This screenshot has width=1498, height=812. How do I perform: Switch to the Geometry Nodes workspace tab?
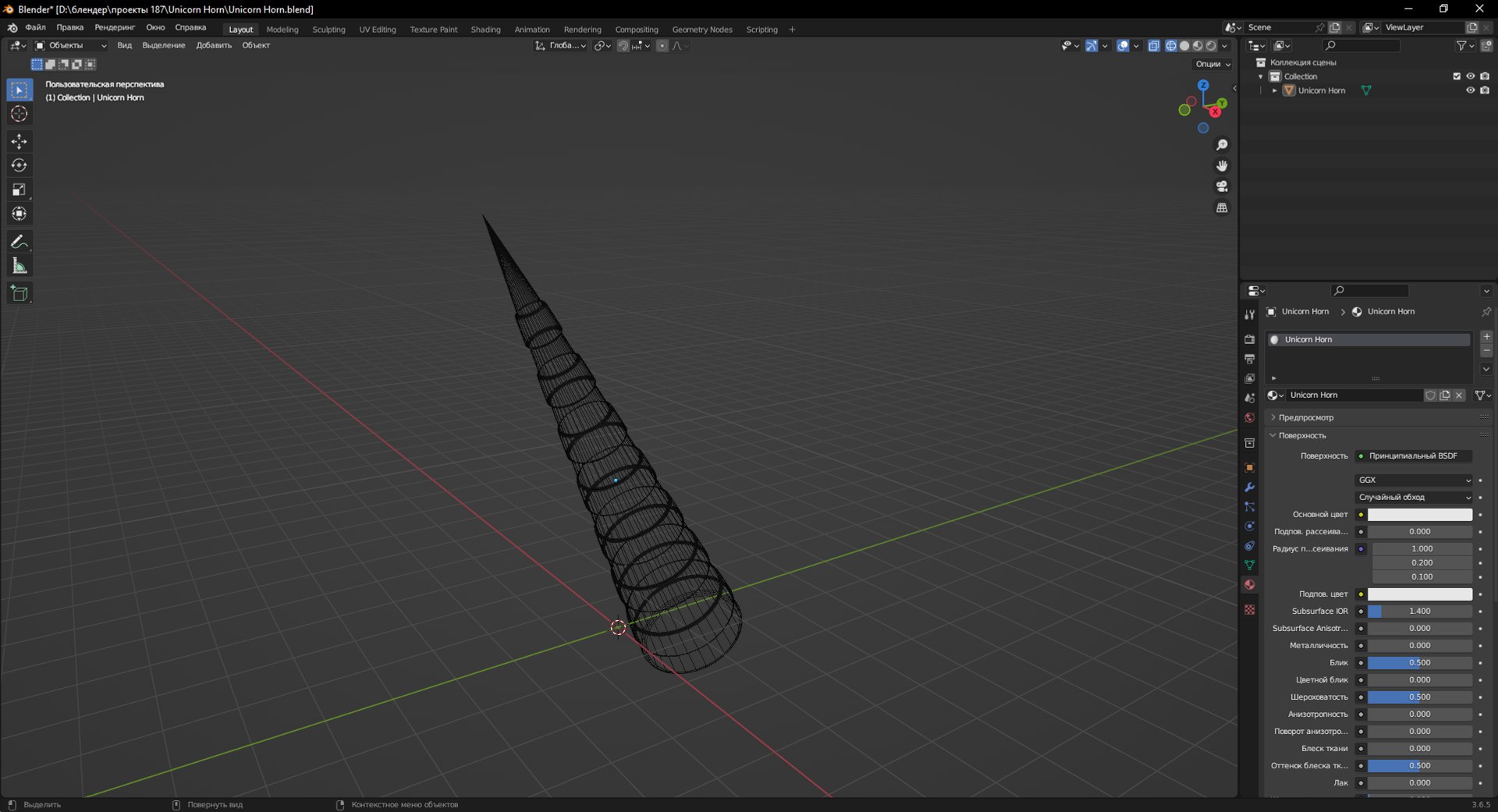coord(702,30)
